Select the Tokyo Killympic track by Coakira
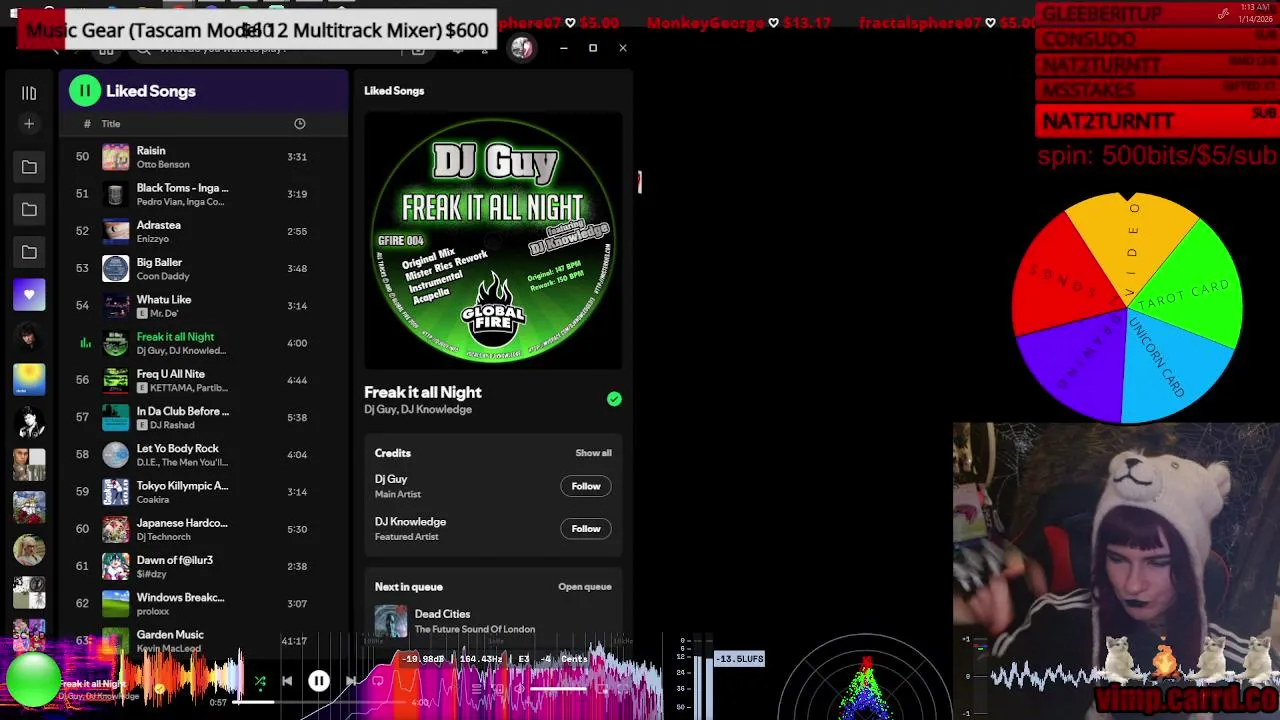The image size is (1280, 720). 203,492
